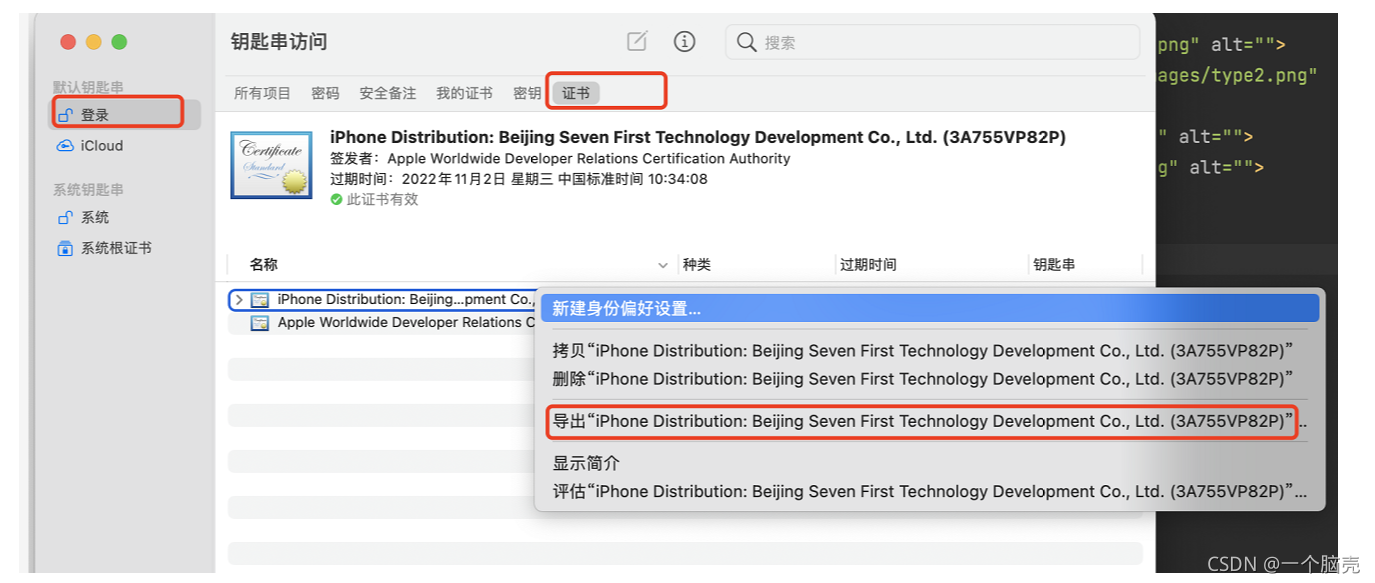Select 系统根证书 keychain in sidebar
The height and width of the screenshot is (583, 1375).
[x=125, y=248]
